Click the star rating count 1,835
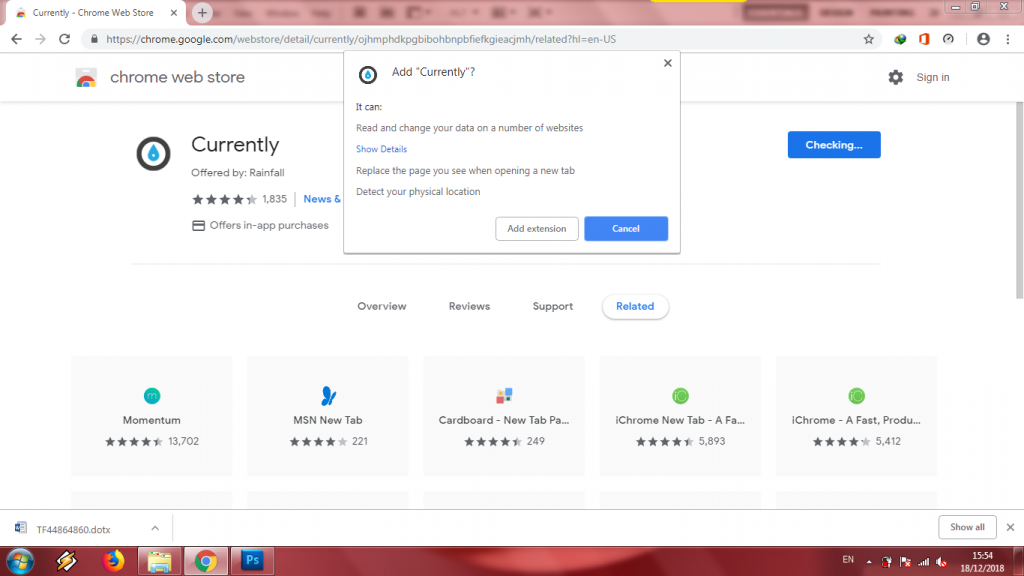This screenshot has width=1024, height=576. coord(274,199)
